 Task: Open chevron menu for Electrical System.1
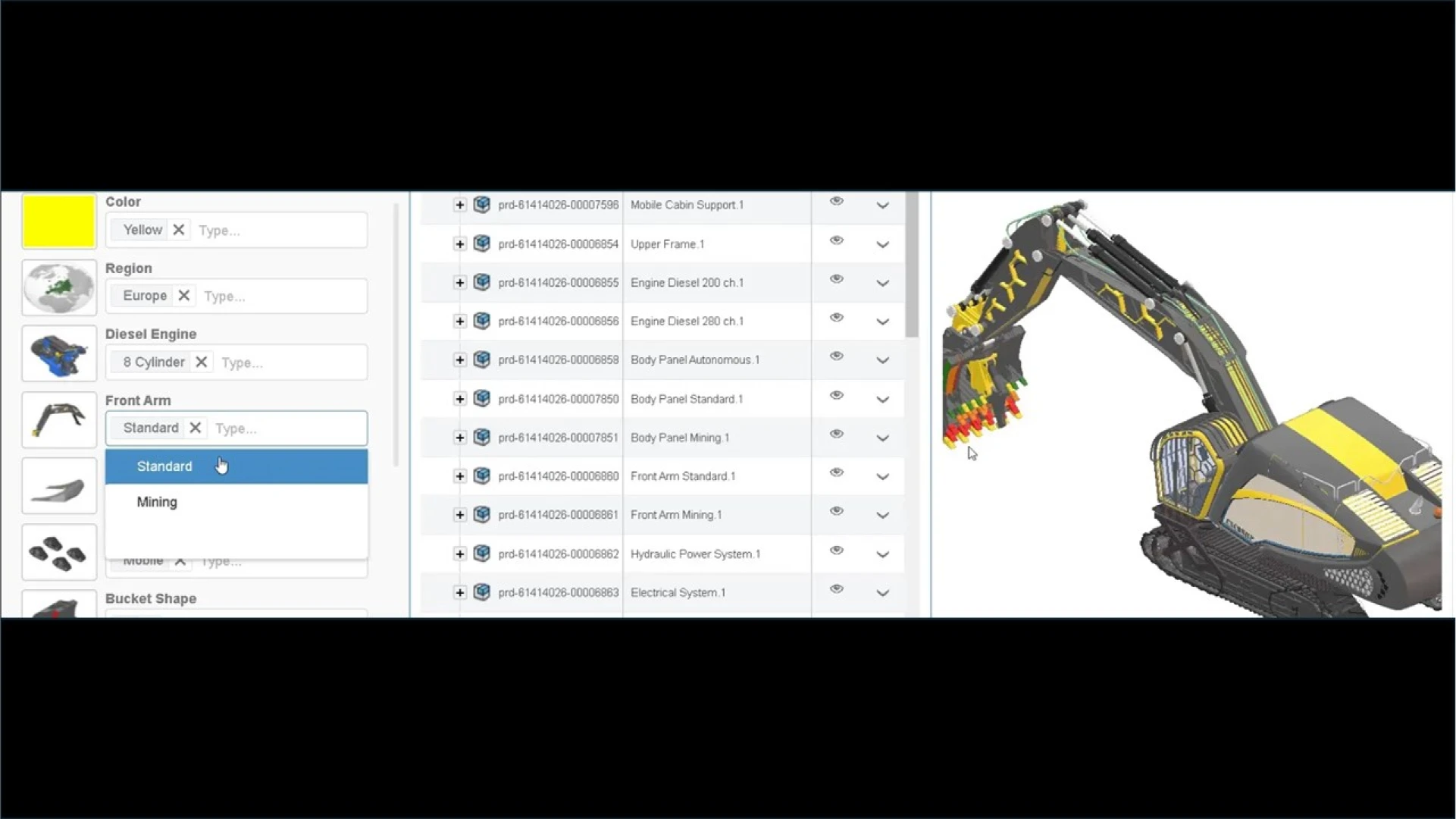883,593
